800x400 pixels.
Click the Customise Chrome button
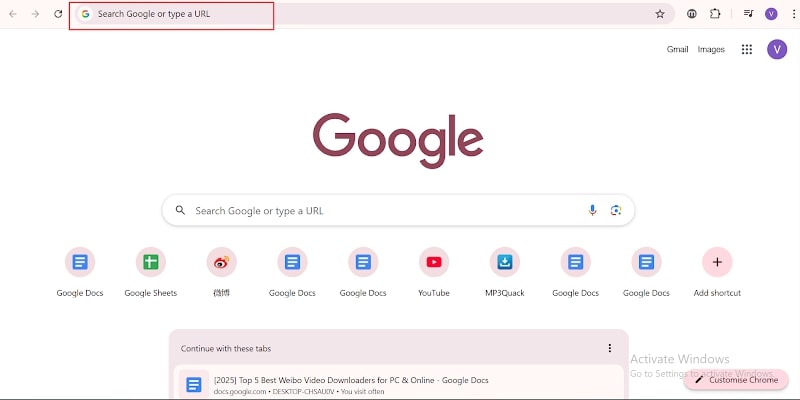coord(736,380)
